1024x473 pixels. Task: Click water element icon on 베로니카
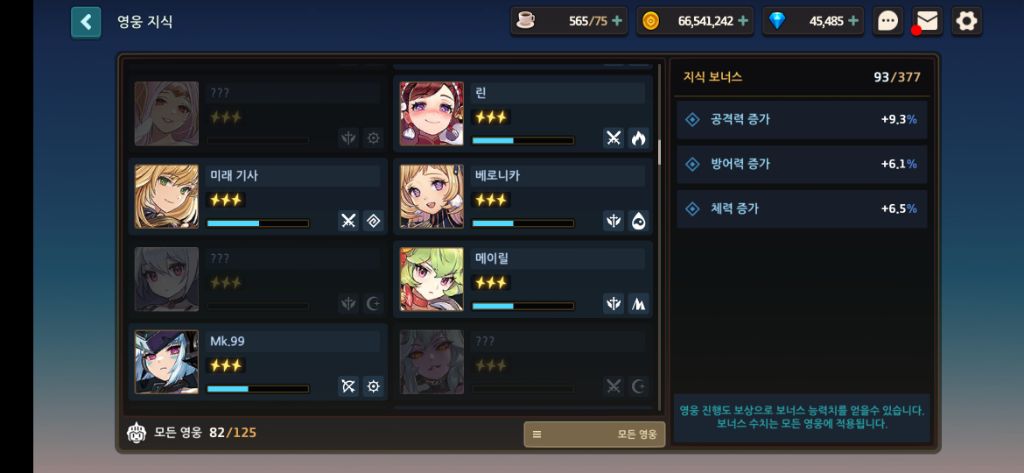click(x=638, y=221)
